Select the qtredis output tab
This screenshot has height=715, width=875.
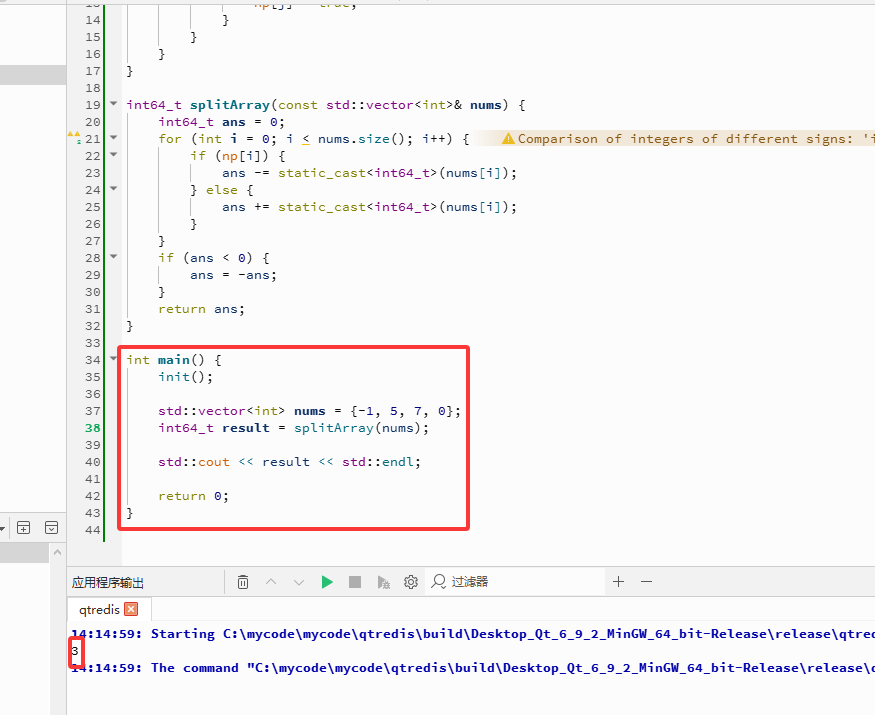[99, 609]
